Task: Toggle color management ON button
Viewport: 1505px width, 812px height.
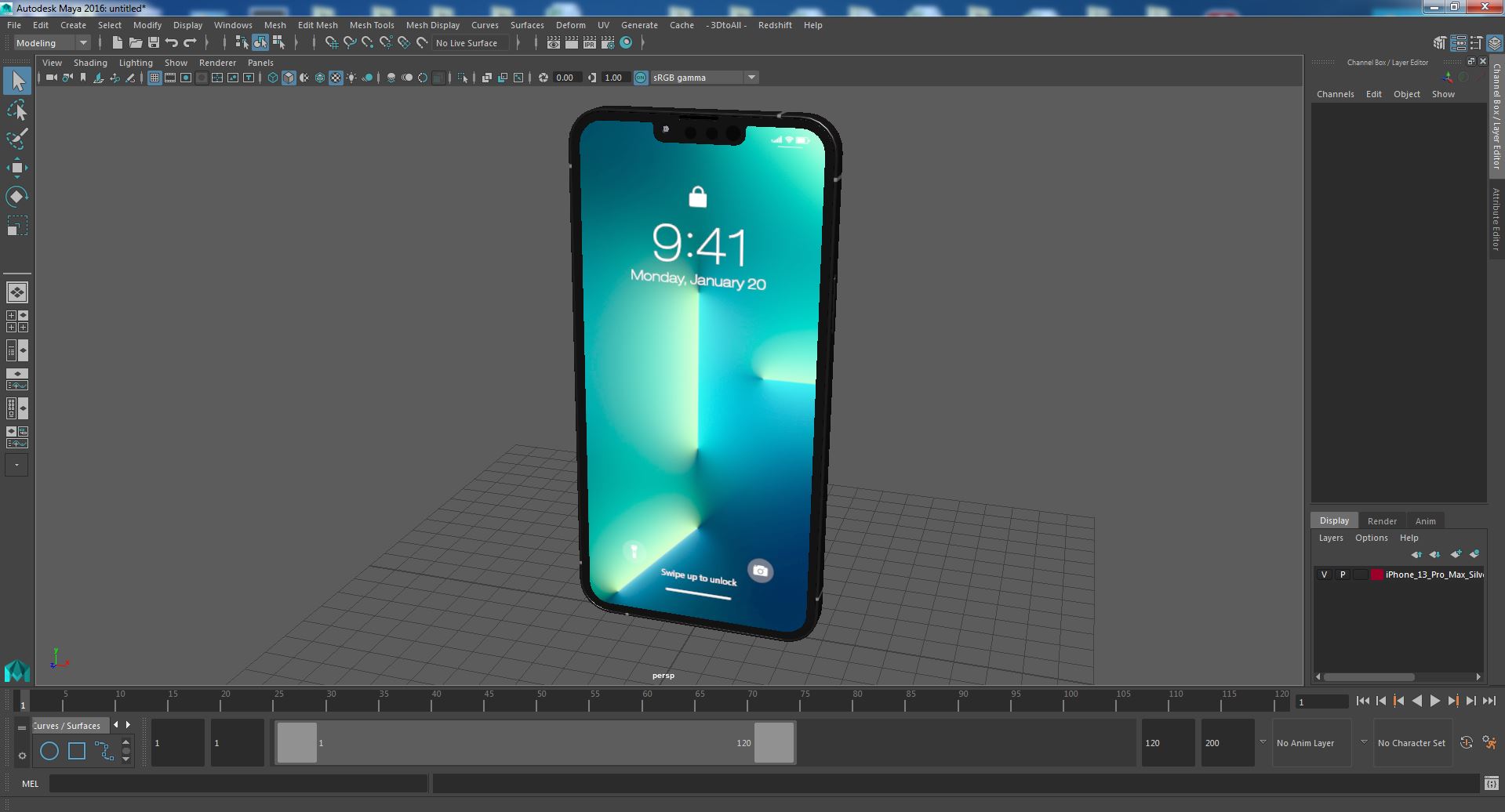Action: [641, 78]
